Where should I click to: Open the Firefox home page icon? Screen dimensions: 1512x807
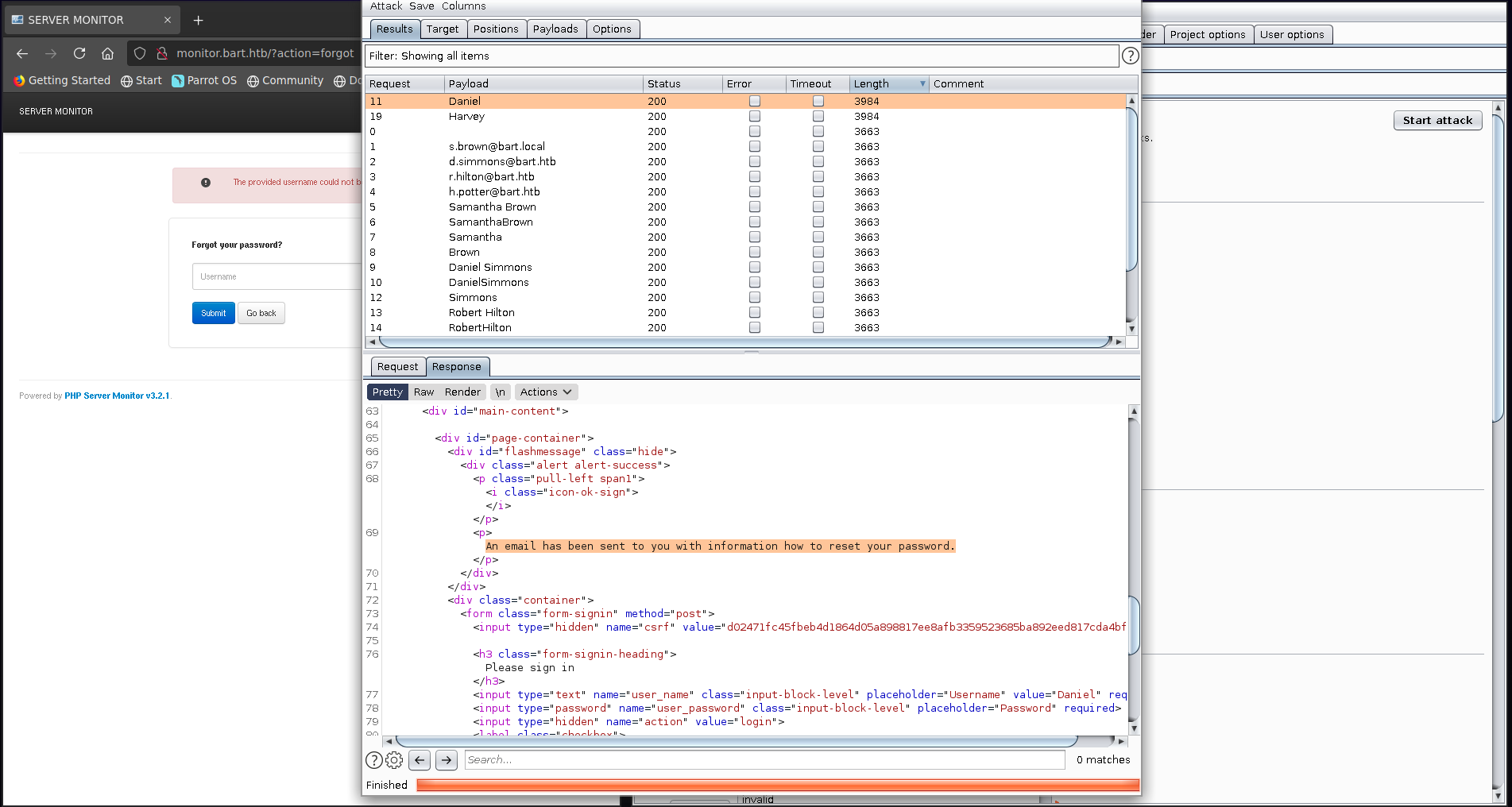108,53
